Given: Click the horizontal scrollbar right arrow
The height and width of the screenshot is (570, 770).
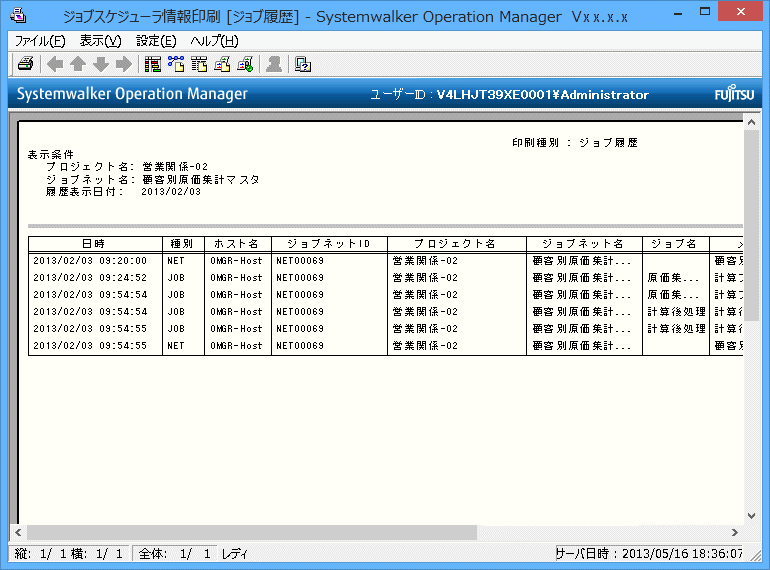Looking at the screenshot, I should pos(735,532).
